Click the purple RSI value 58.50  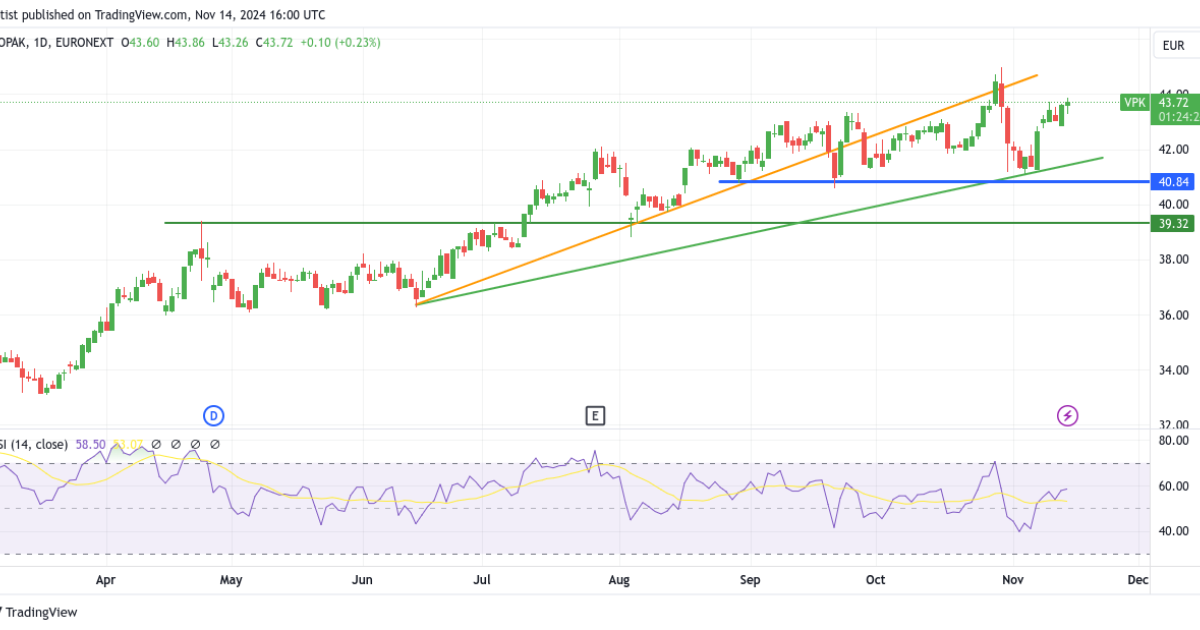(99, 444)
